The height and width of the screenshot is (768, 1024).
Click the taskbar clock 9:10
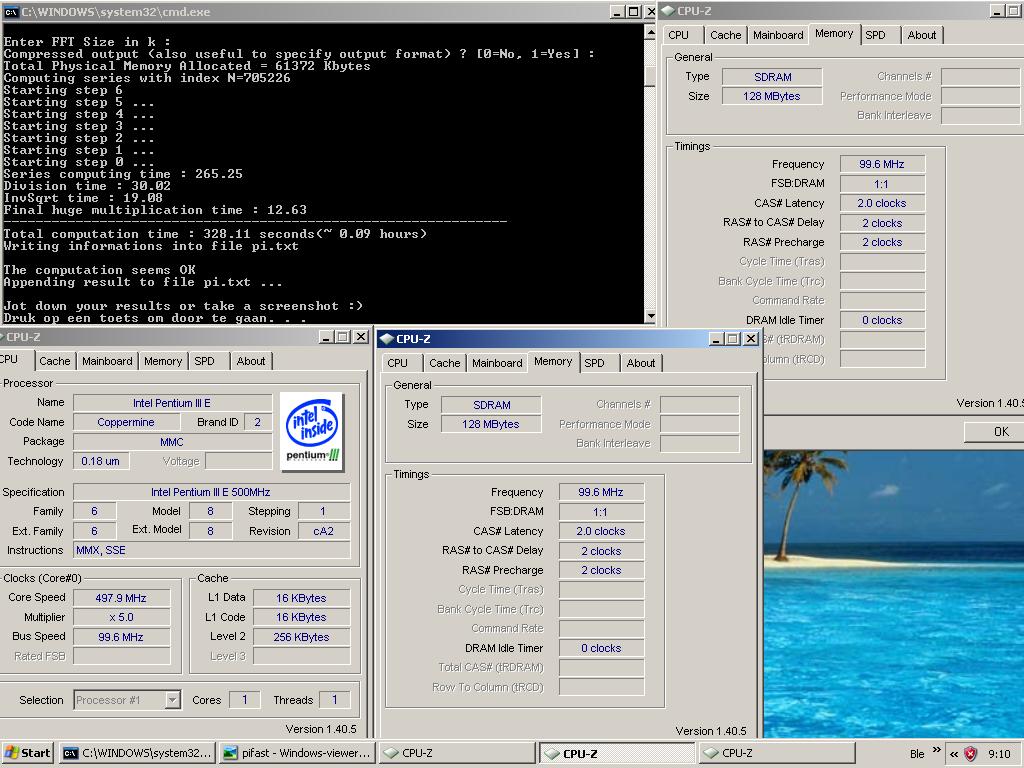coord(1000,754)
